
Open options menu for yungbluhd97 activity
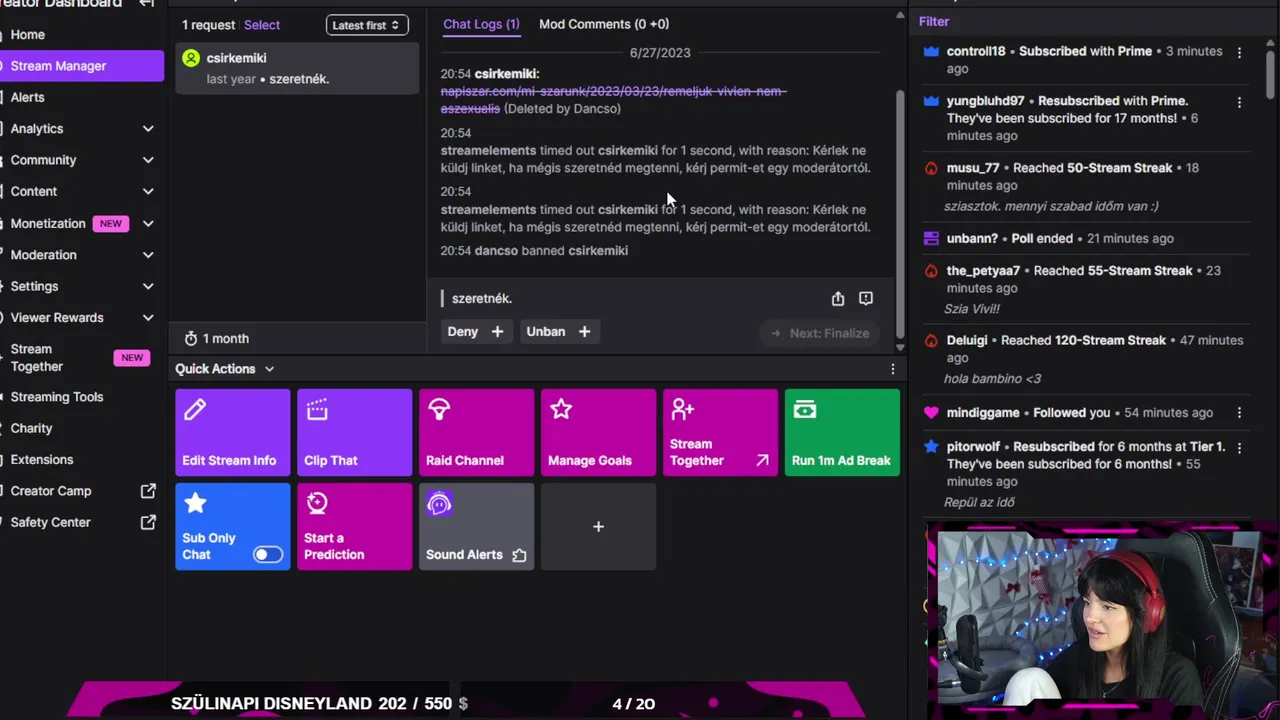[1240, 102]
